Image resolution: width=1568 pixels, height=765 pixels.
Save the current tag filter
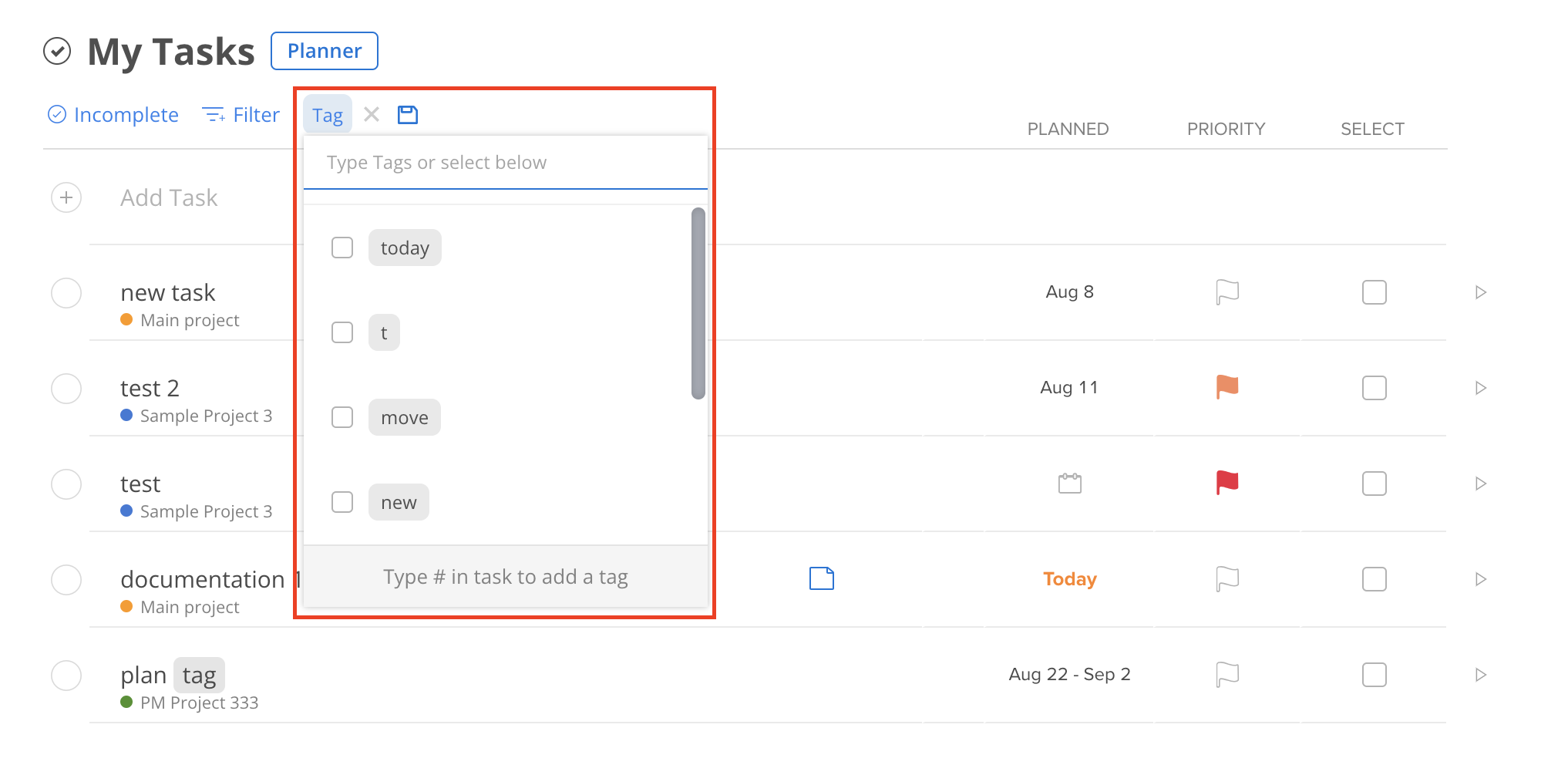click(408, 113)
